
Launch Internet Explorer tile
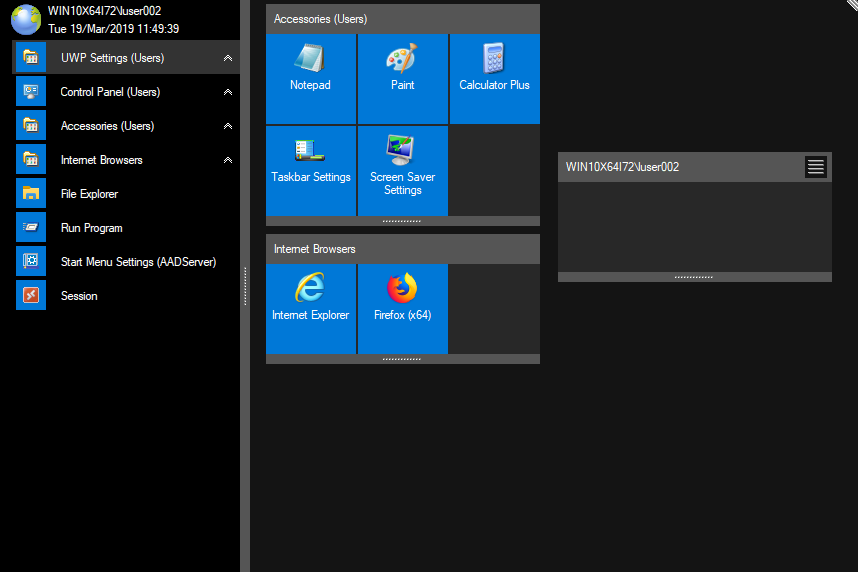coord(310,308)
